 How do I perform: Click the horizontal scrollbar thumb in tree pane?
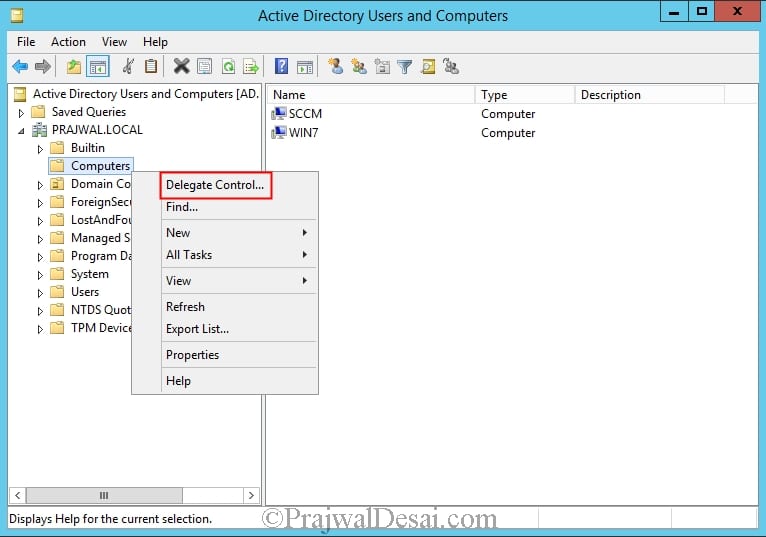point(104,495)
